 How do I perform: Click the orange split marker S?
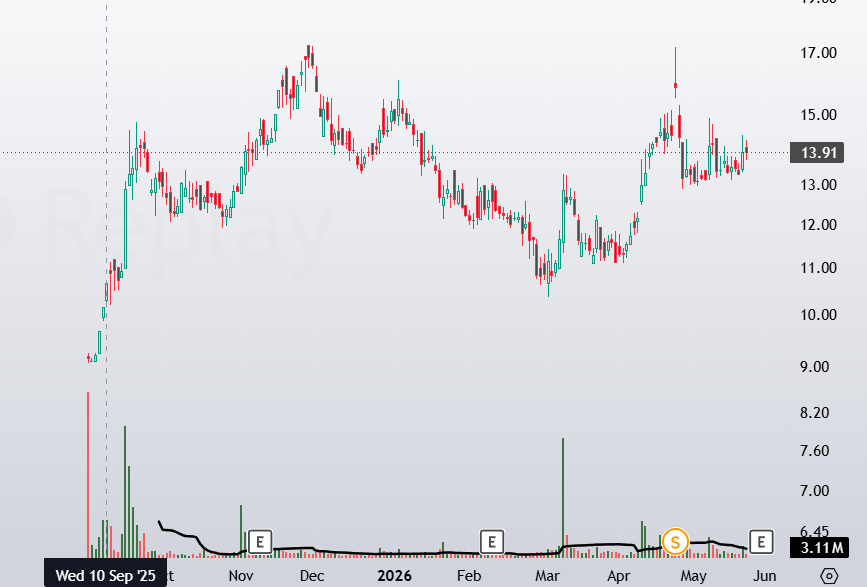(675, 542)
